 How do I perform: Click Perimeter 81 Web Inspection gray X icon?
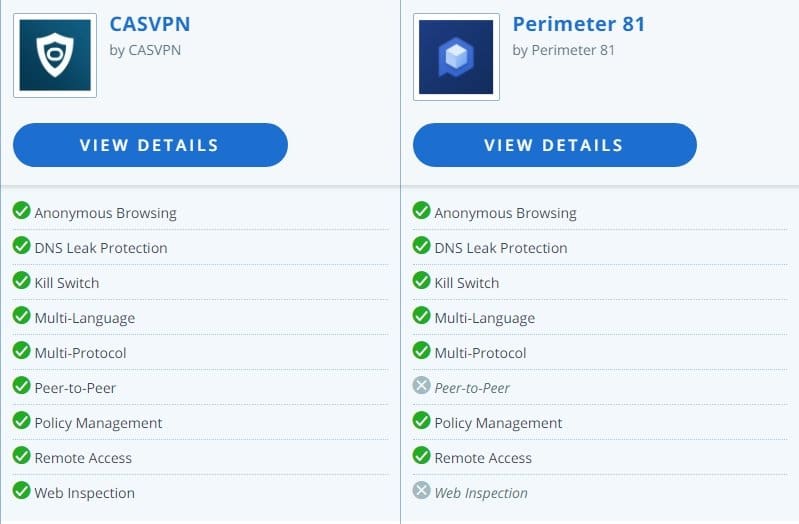pyautogui.click(x=421, y=491)
